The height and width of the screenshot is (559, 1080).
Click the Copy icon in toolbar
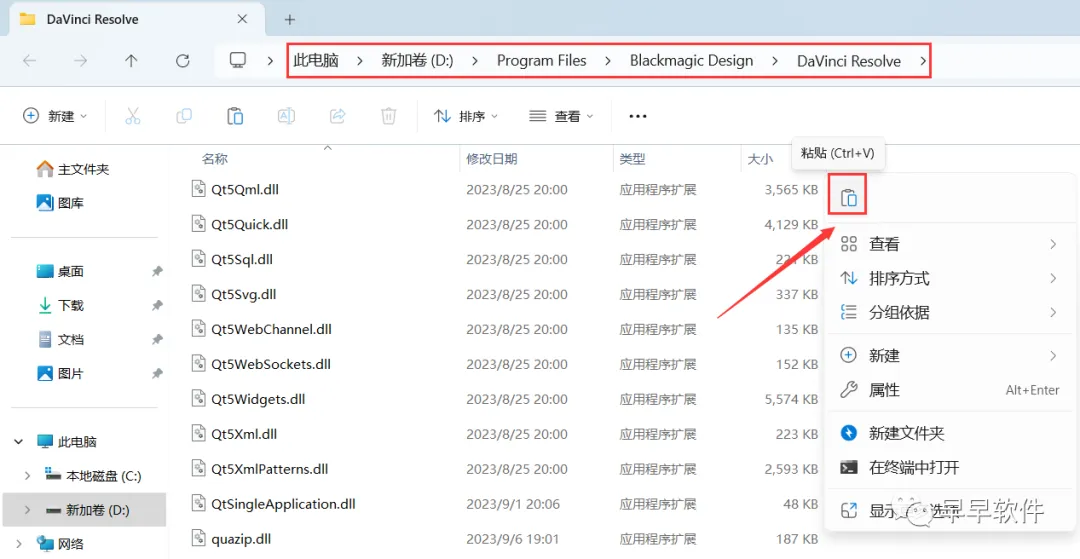coord(184,116)
